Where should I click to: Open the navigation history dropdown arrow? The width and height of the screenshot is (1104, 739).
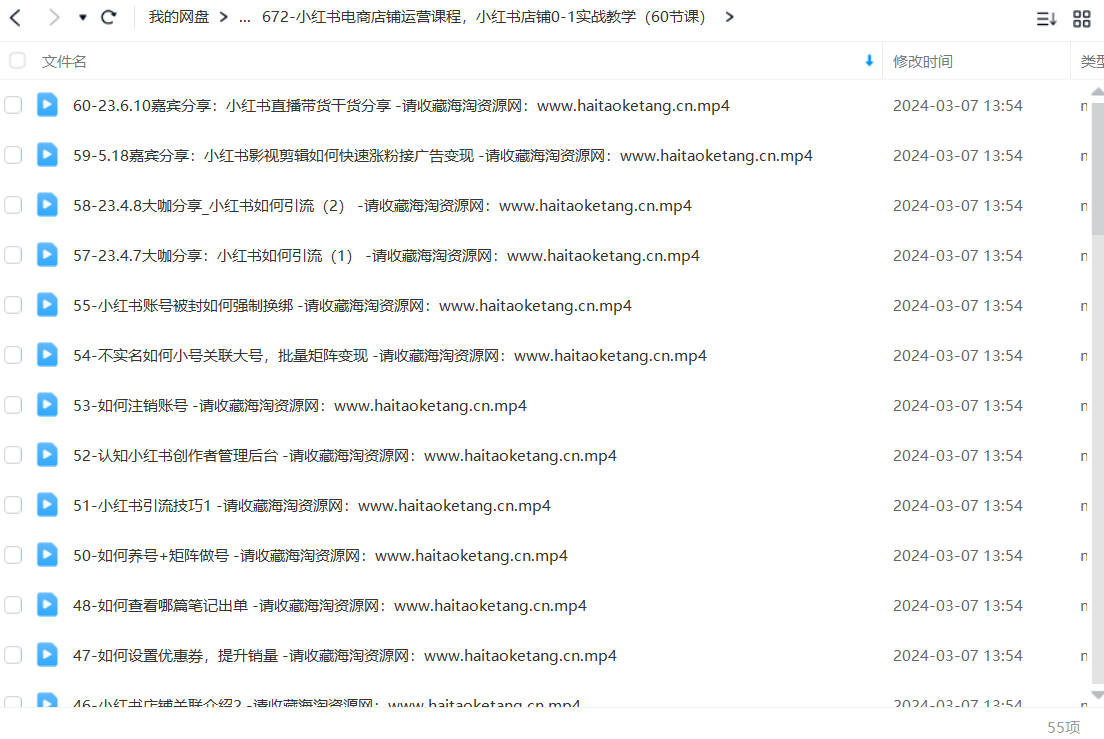(x=82, y=17)
